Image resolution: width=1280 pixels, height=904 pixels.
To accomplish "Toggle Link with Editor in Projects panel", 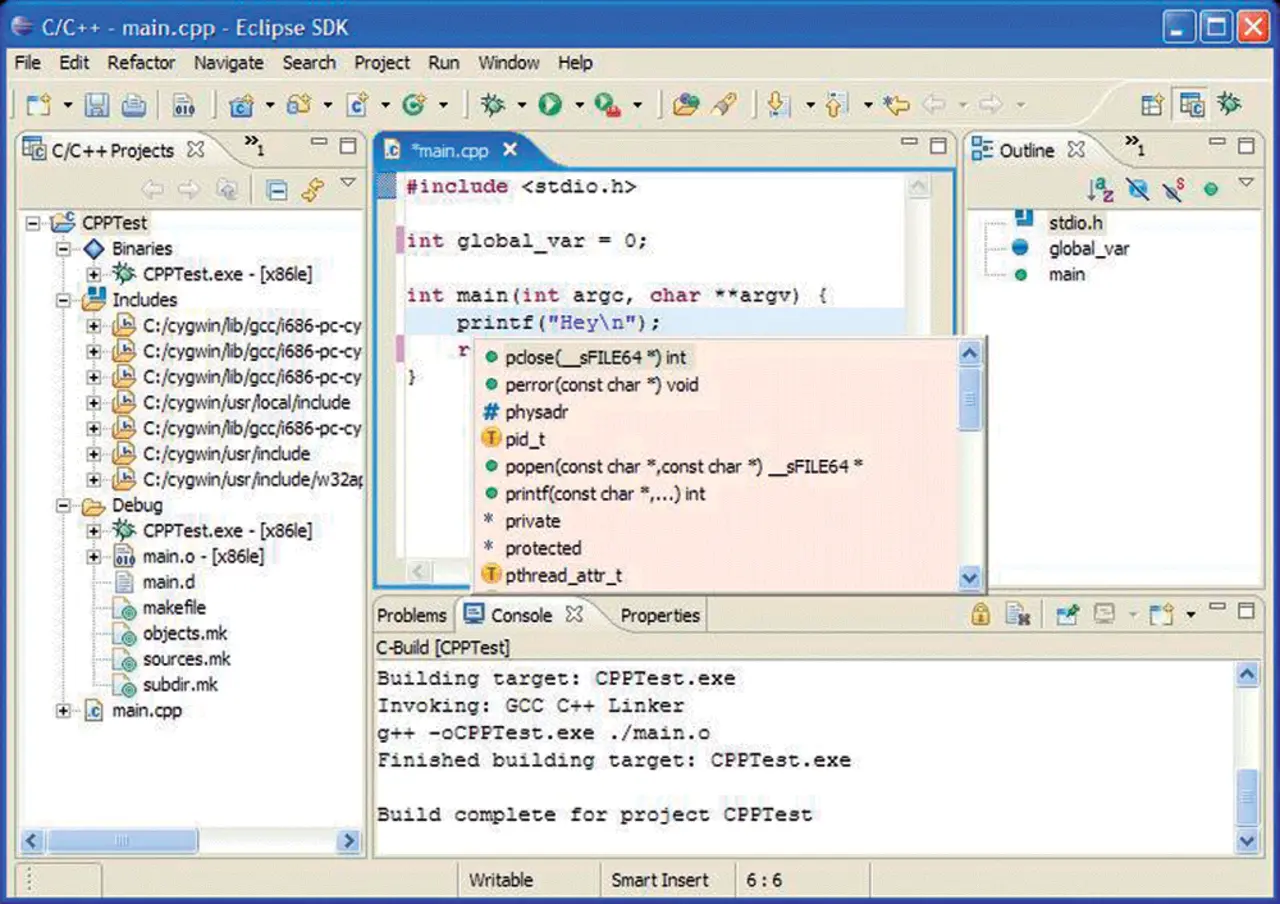I will (313, 190).
